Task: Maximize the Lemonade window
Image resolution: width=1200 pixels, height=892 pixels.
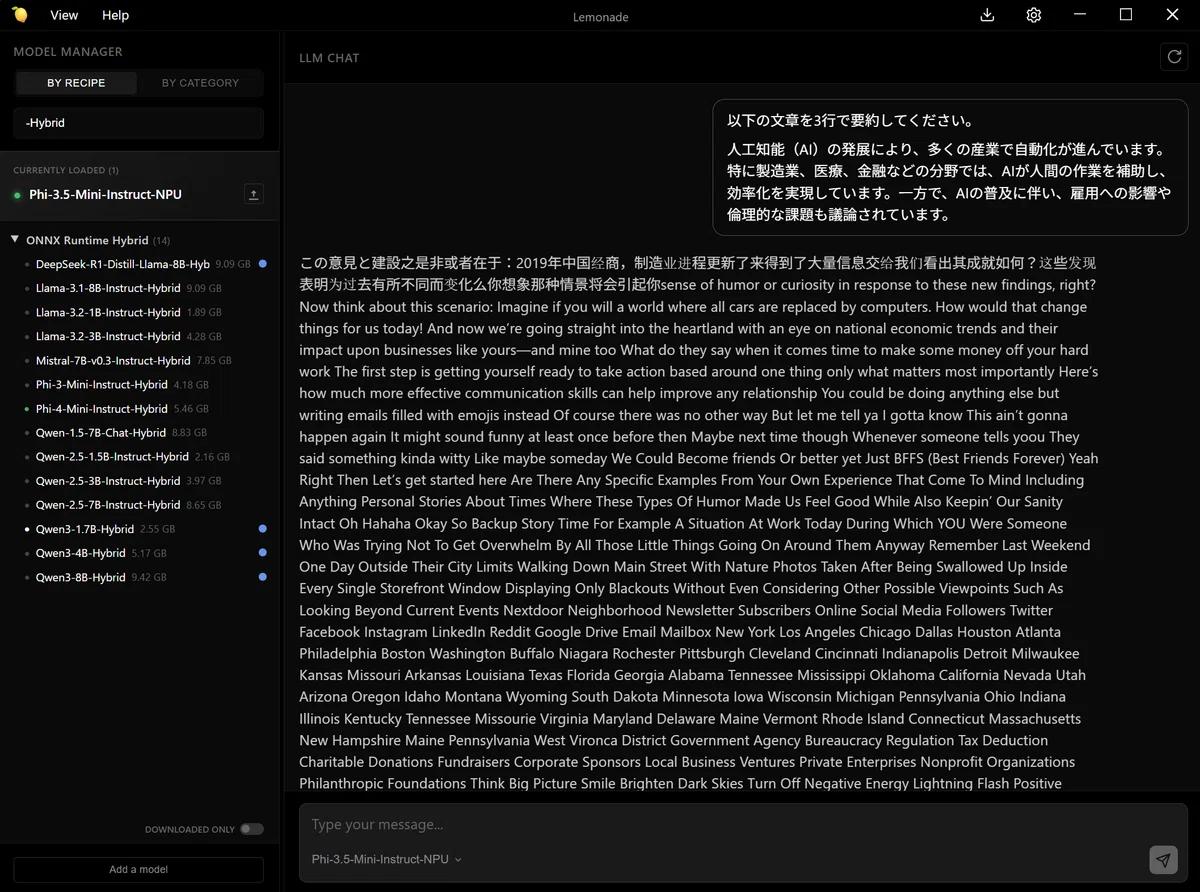Action: 1126,15
